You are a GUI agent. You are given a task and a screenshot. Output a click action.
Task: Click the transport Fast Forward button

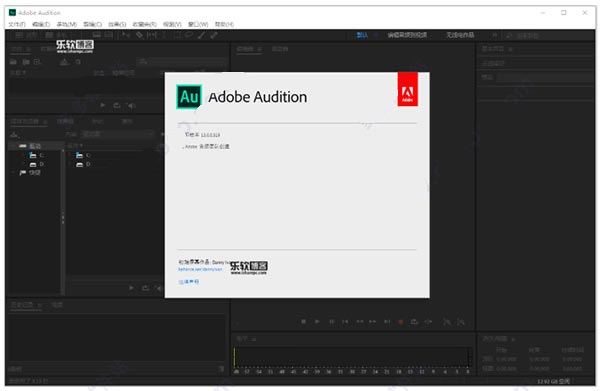click(x=373, y=322)
